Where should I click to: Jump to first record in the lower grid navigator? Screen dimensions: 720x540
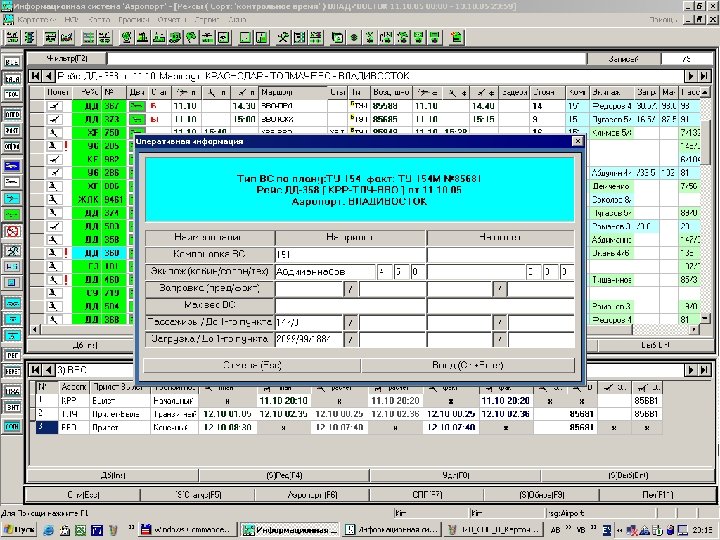pos(36,369)
